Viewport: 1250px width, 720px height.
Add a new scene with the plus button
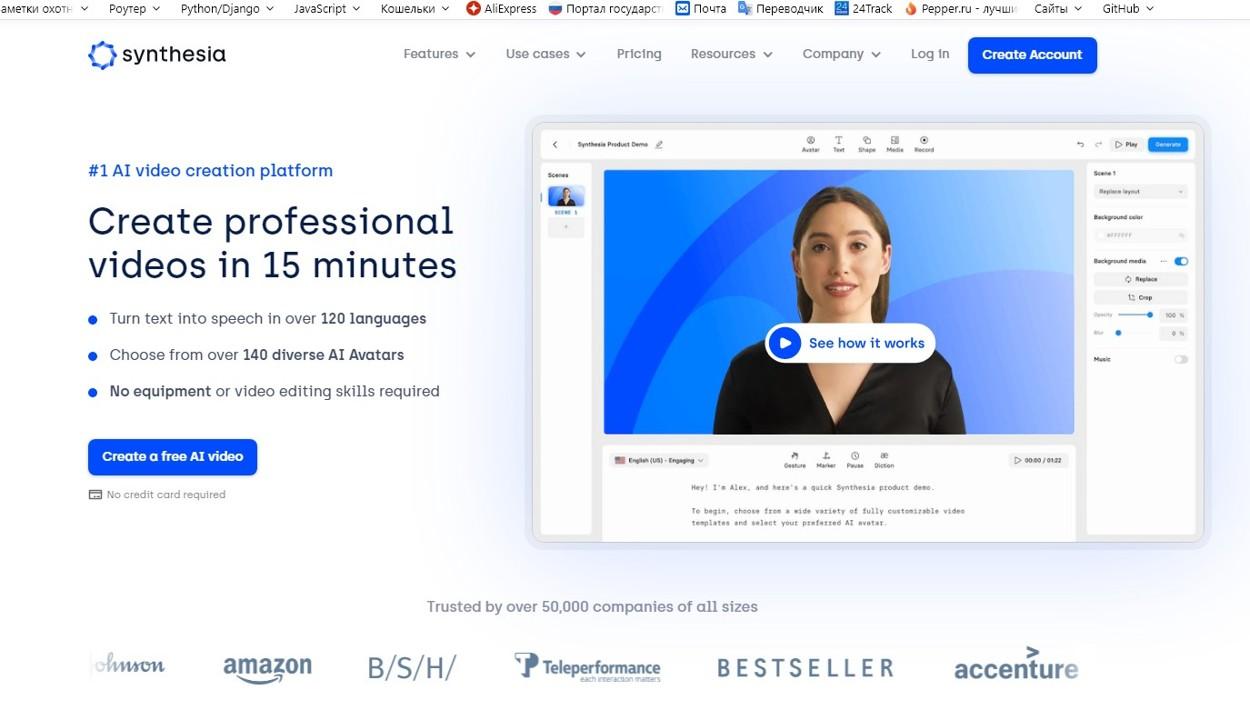(566, 227)
